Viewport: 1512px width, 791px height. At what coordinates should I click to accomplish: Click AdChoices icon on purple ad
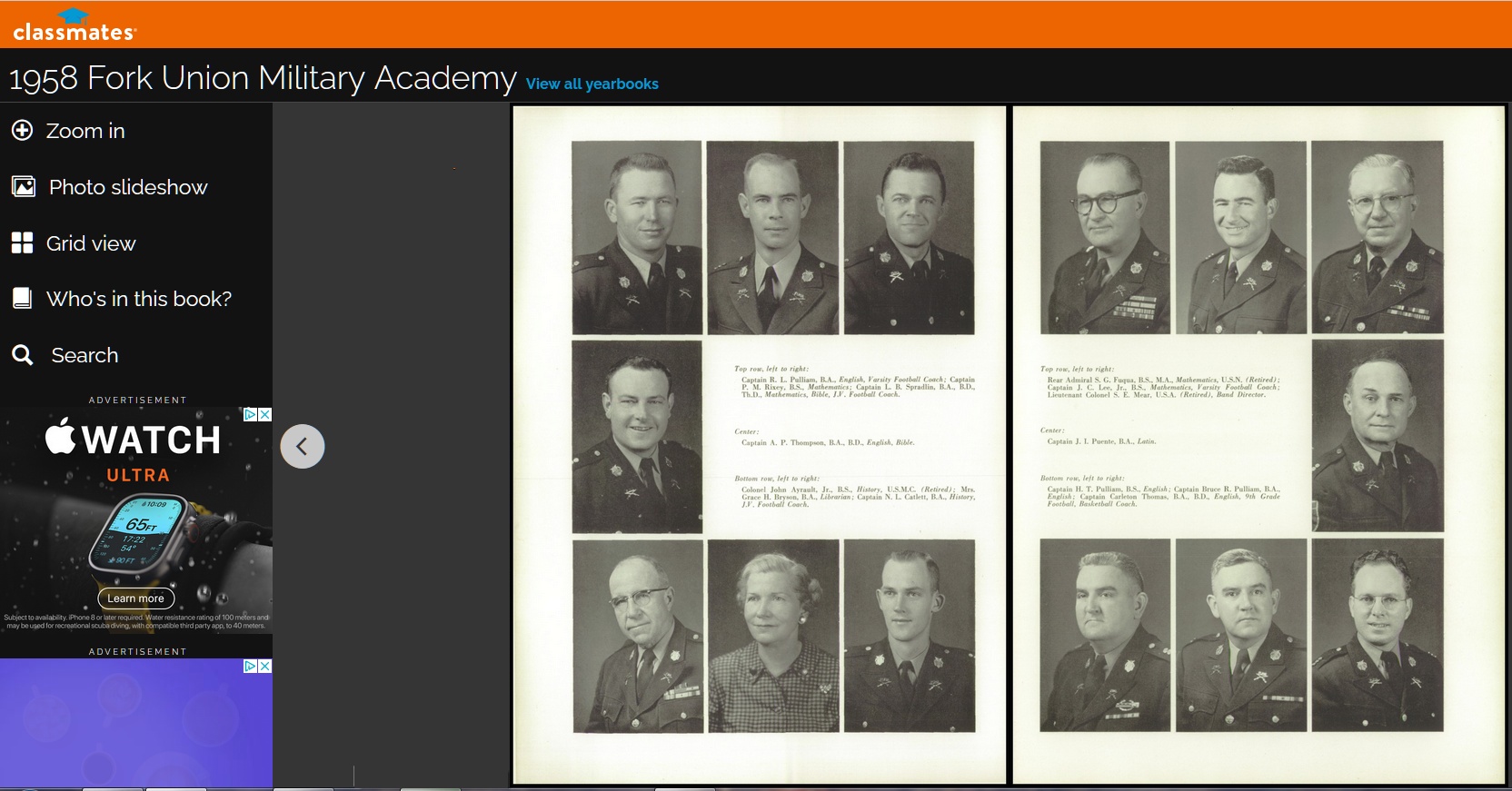[250, 666]
